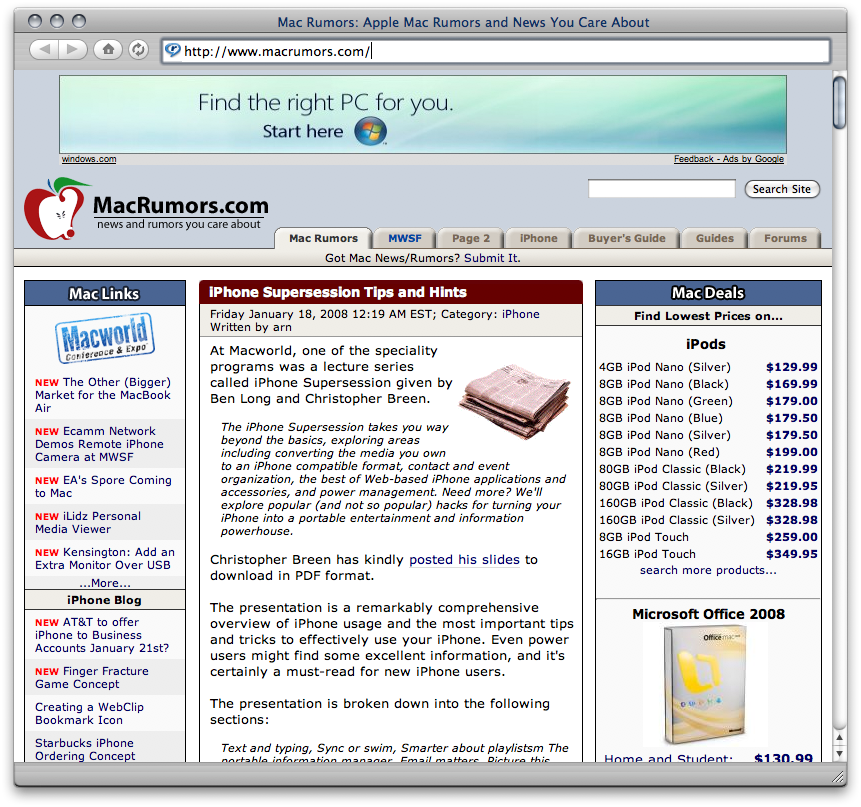Click the $219.95 price for 80GB Classic Silver
Screen dimensions: 861x807
pyautogui.click(x=791, y=486)
